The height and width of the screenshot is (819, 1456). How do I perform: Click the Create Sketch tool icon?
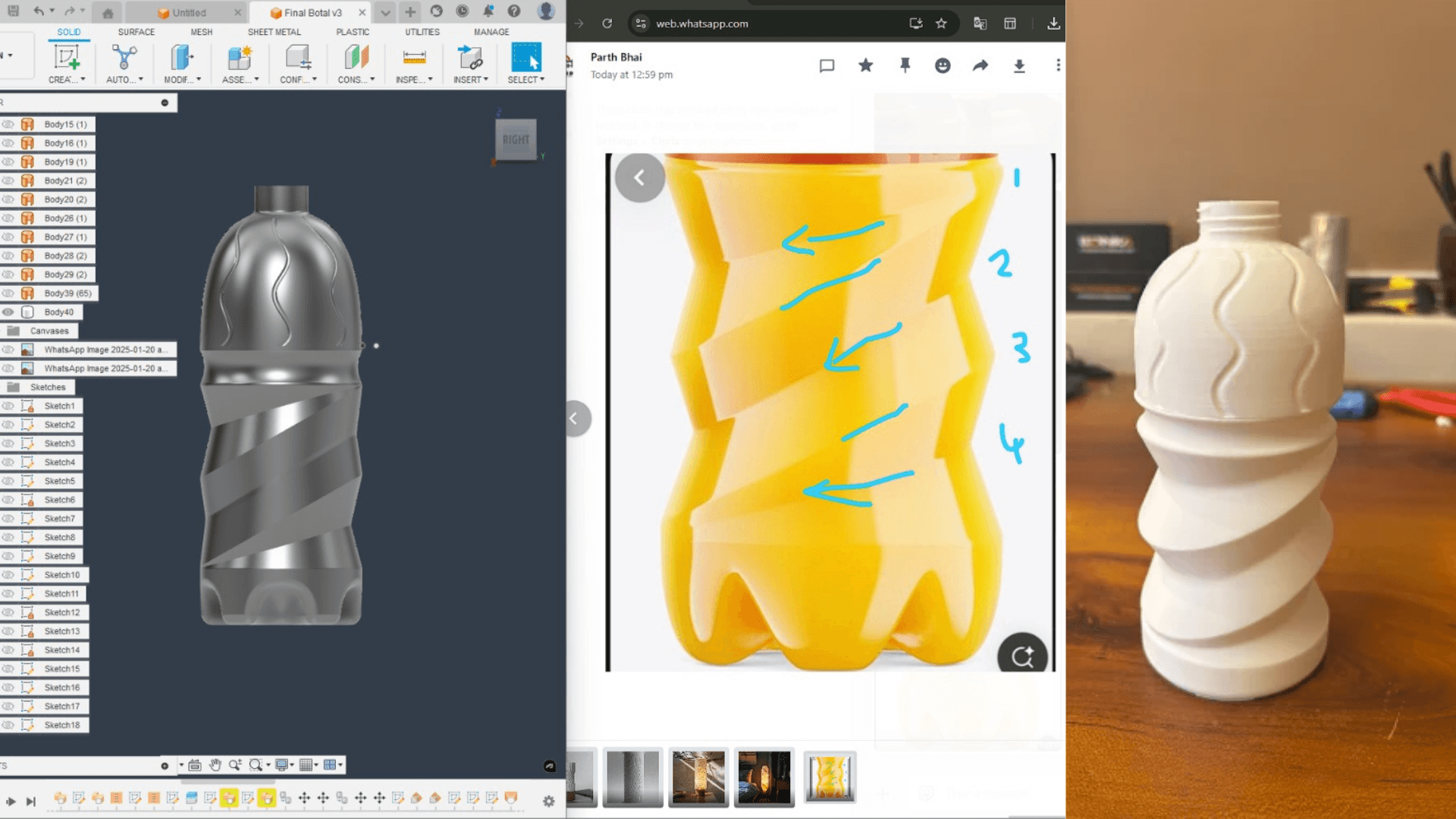coord(66,58)
